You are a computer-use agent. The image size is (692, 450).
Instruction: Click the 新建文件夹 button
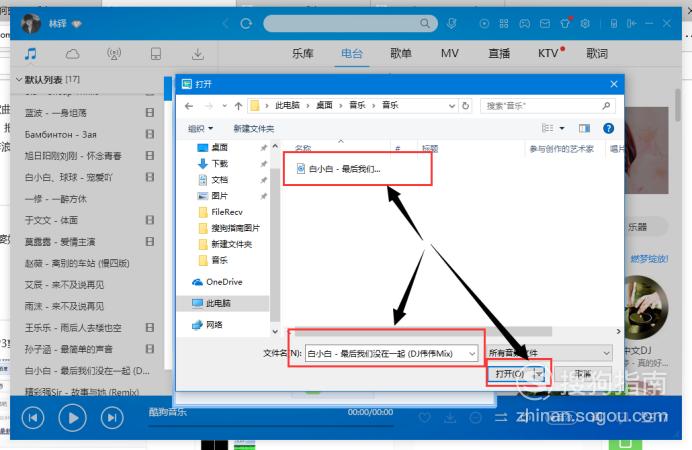click(x=253, y=128)
